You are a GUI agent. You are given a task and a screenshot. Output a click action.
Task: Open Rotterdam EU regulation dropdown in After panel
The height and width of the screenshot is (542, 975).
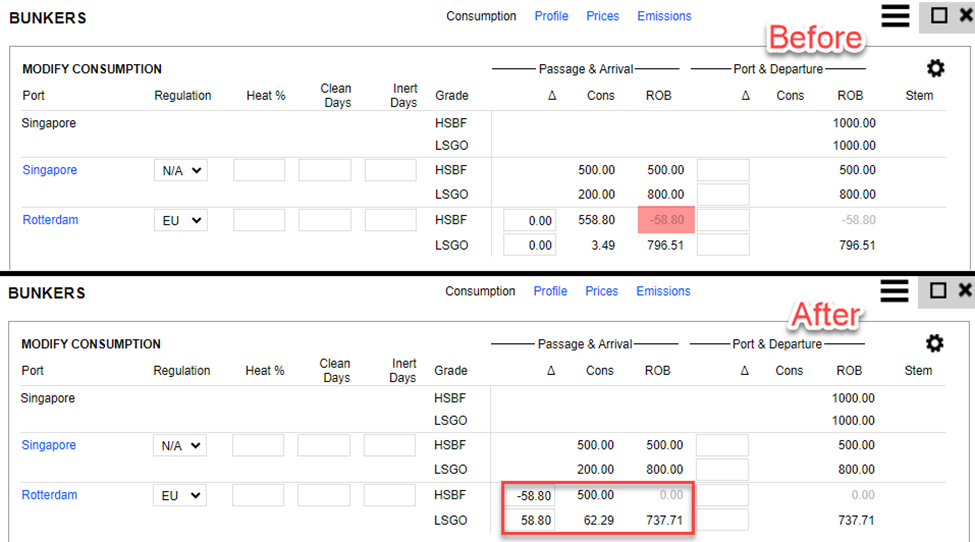[x=180, y=495]
